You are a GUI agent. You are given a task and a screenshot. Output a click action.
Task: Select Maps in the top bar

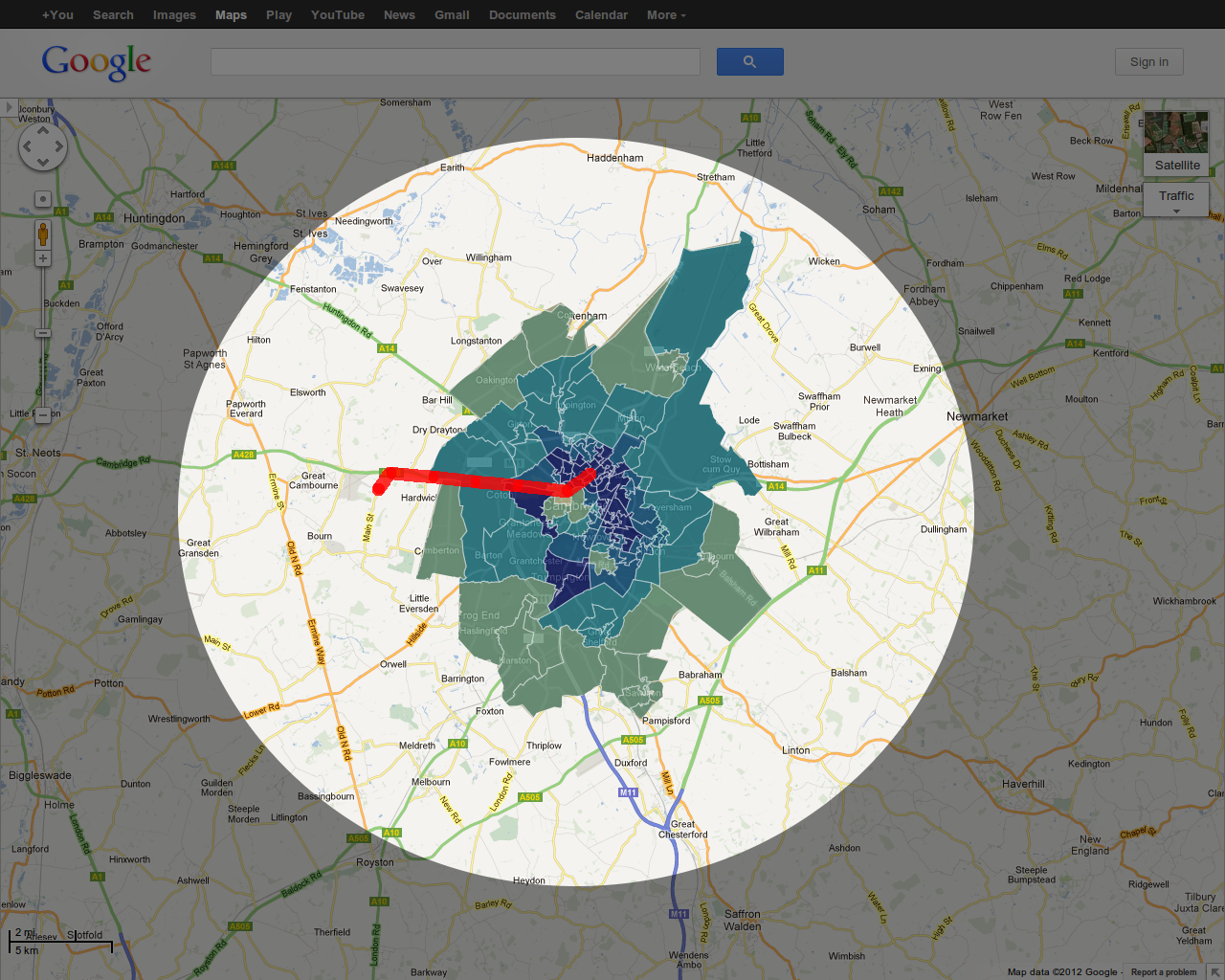point(231,15)
